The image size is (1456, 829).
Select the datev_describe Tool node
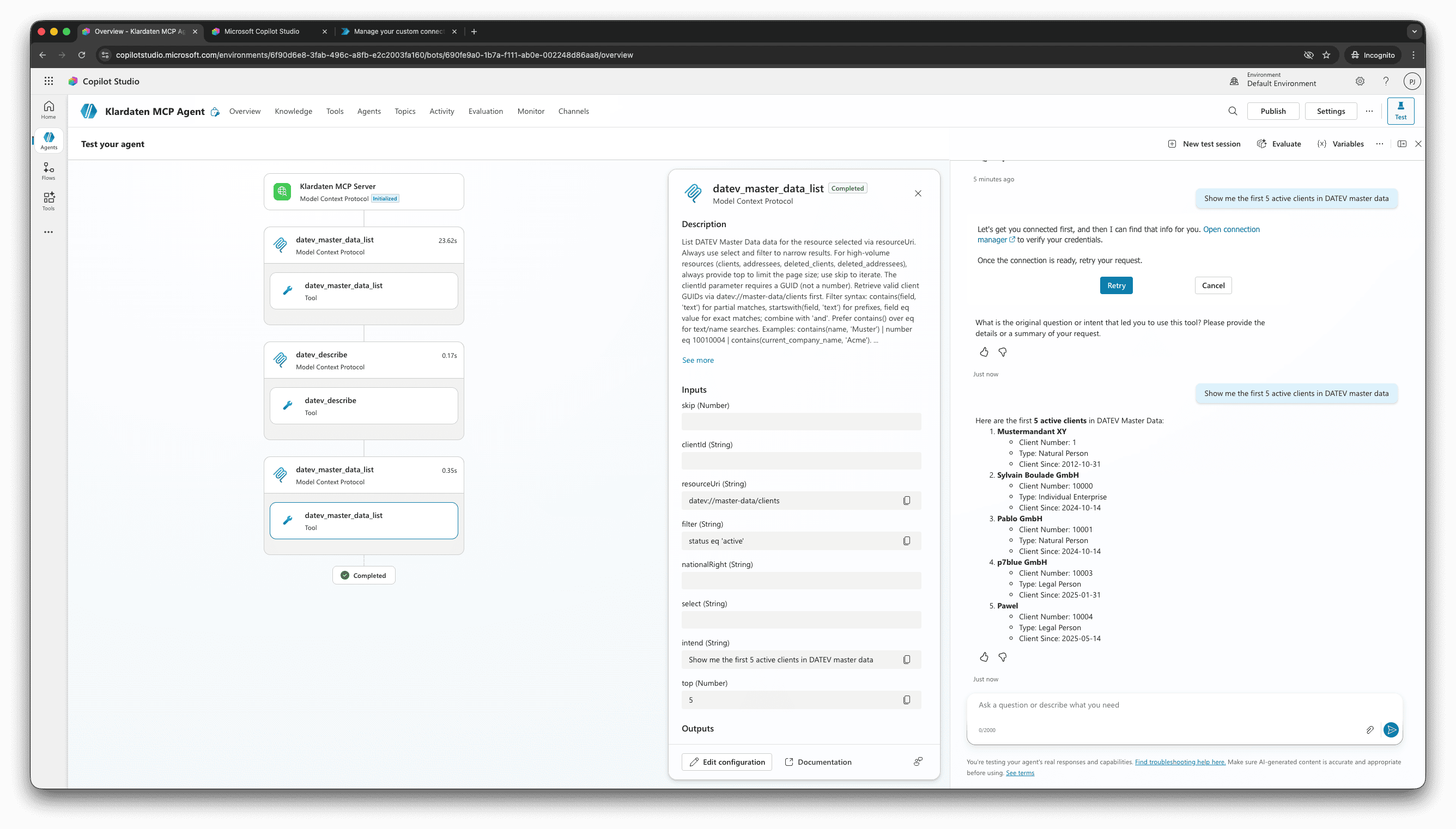point(363,406)
